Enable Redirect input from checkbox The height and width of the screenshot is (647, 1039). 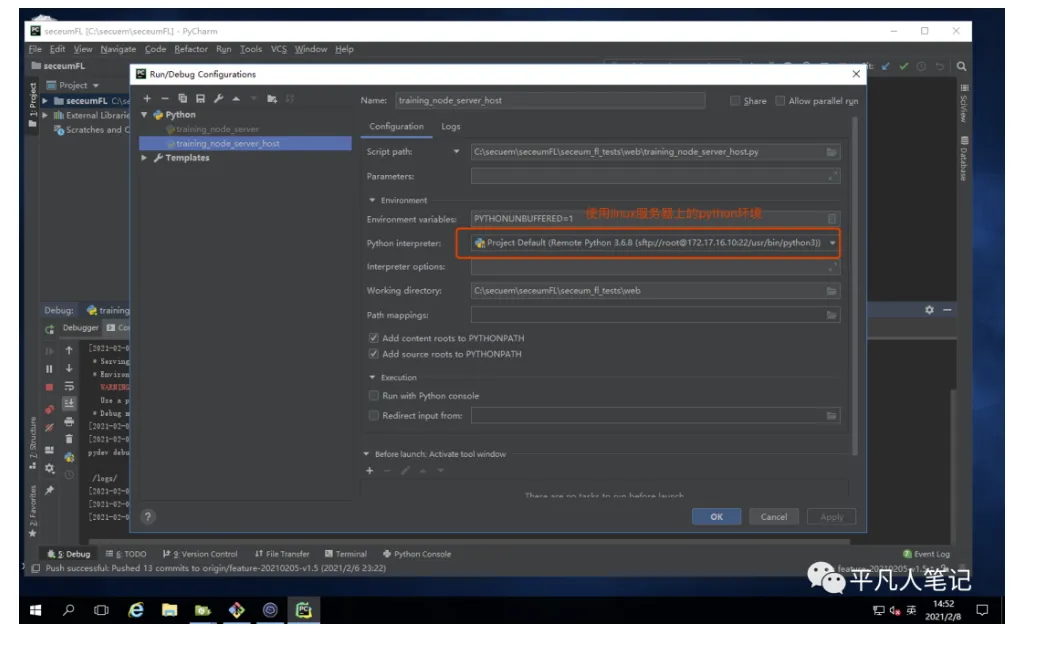(x=374, y=416)
